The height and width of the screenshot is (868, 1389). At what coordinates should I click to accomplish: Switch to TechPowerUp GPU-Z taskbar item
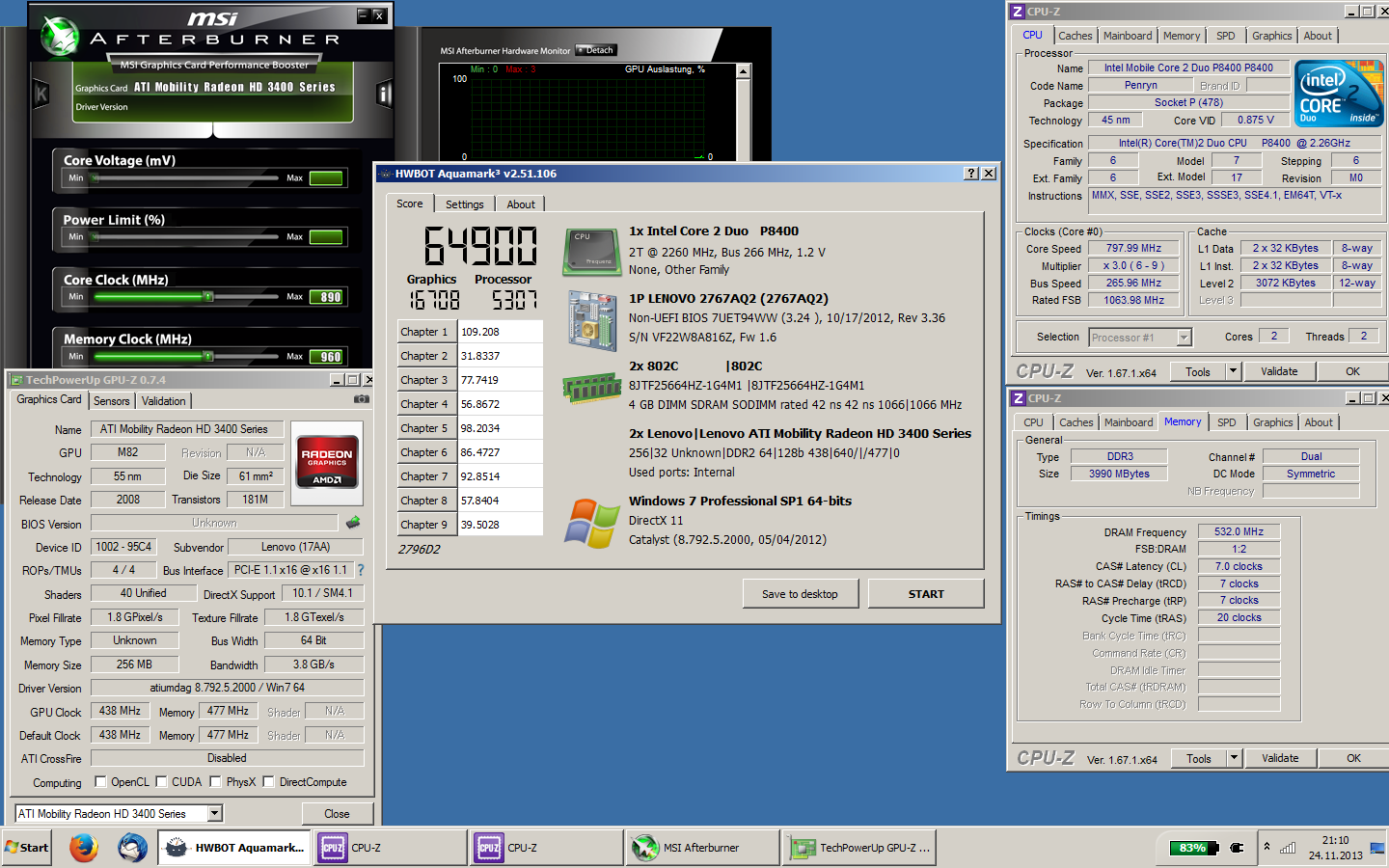tap(860, 848)
